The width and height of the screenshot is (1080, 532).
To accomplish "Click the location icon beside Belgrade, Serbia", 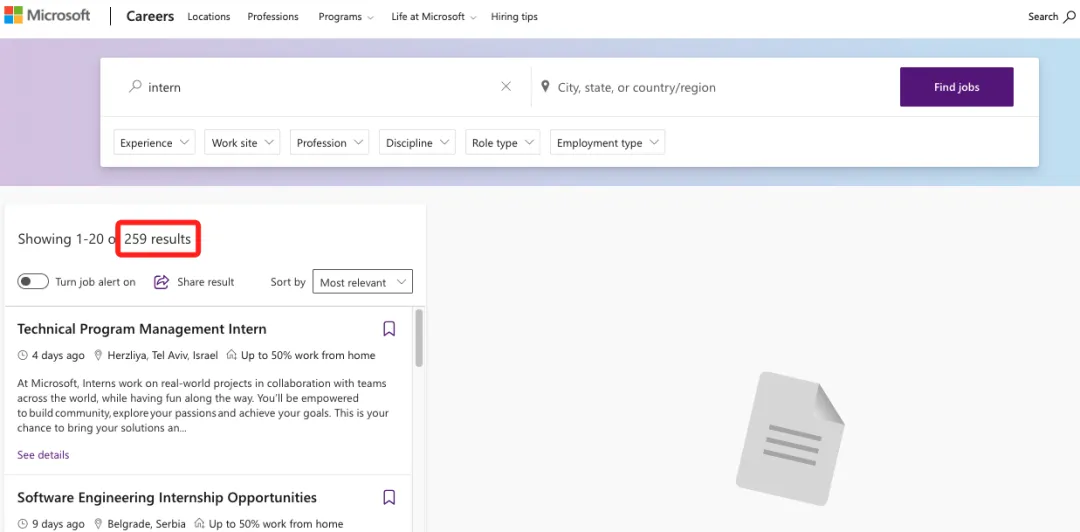I will 98,524.
